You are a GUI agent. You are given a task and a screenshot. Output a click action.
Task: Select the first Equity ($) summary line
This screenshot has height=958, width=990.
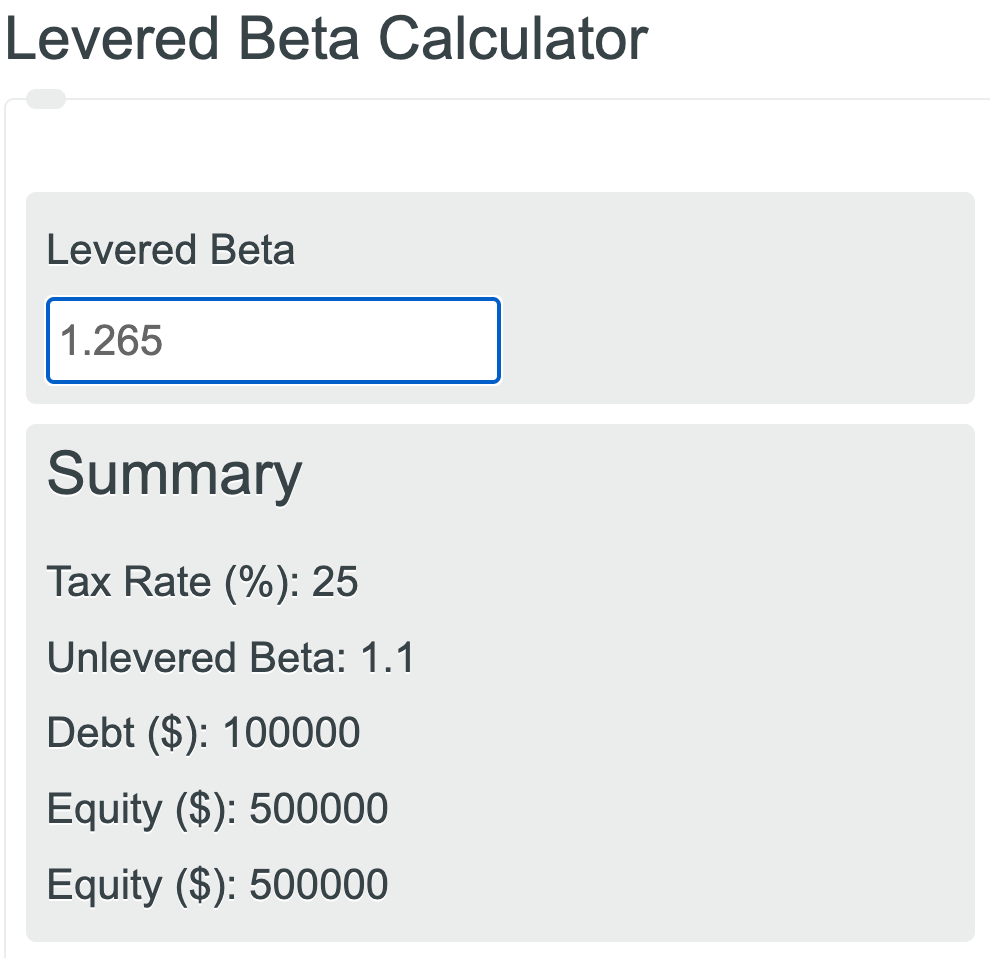tap(217, 808)
